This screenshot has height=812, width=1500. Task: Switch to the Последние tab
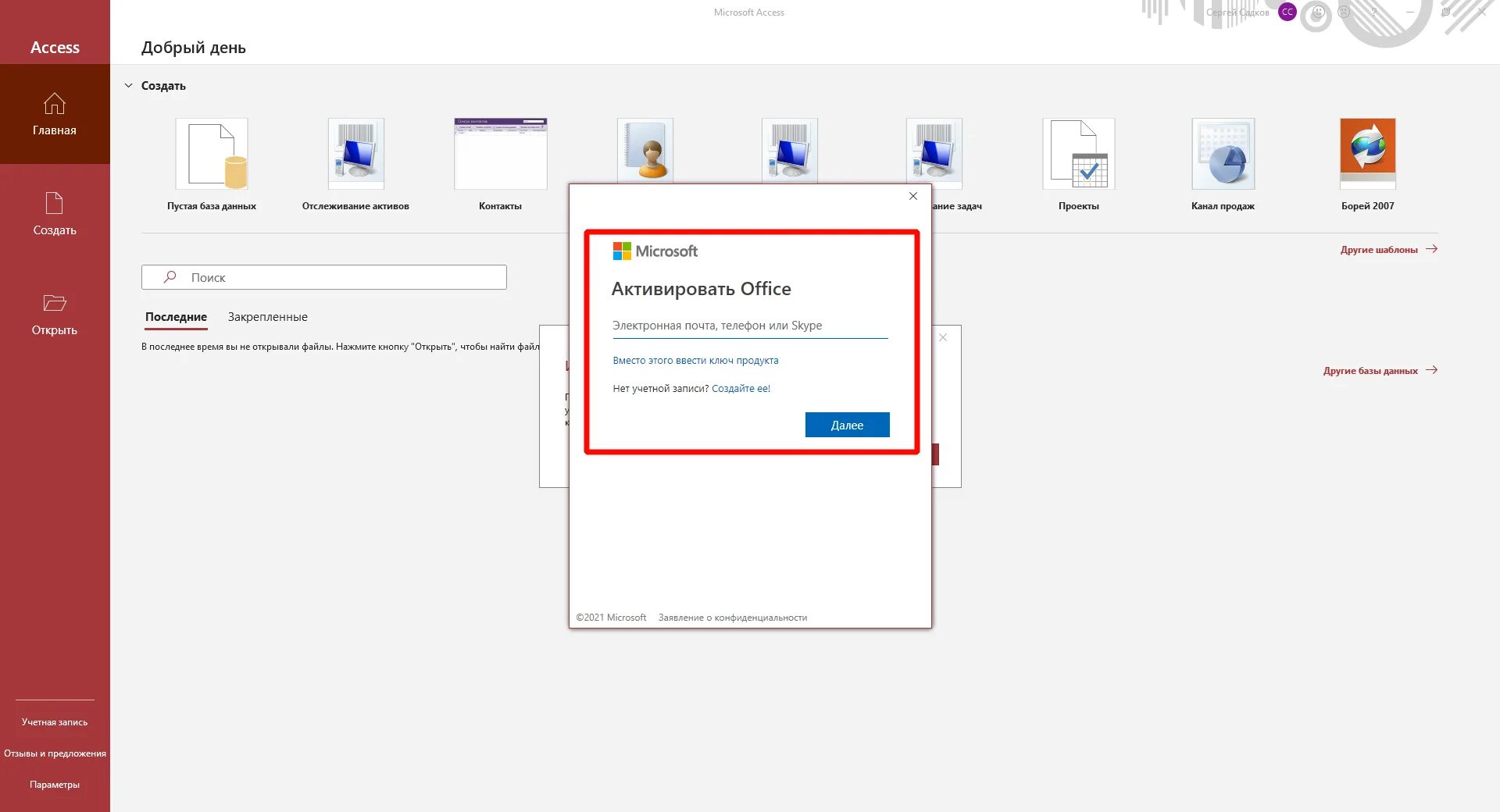pyautogui.click(x=176, y=317)
